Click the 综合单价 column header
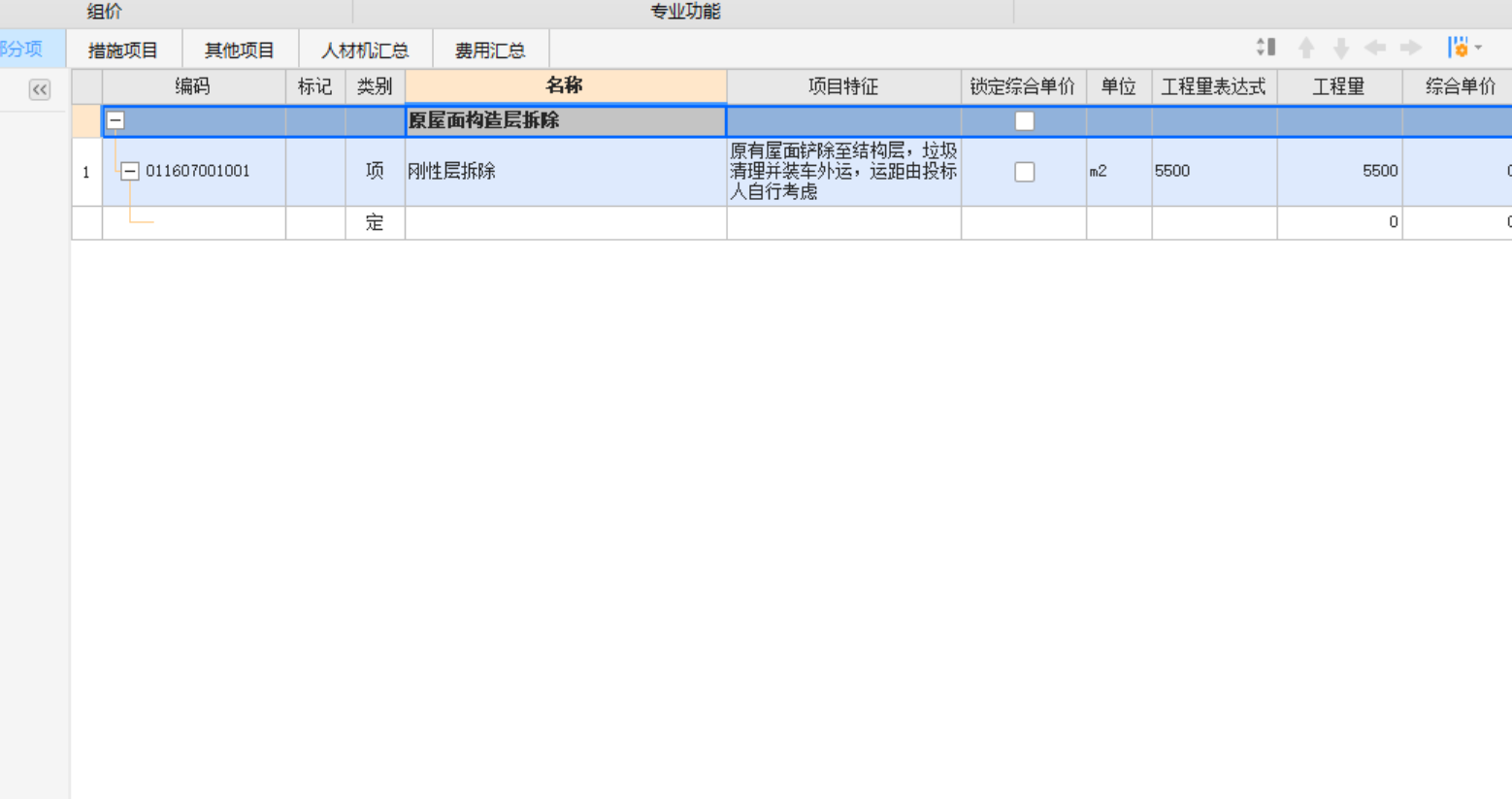The image size is (1512, 799). coord(1457,86)
